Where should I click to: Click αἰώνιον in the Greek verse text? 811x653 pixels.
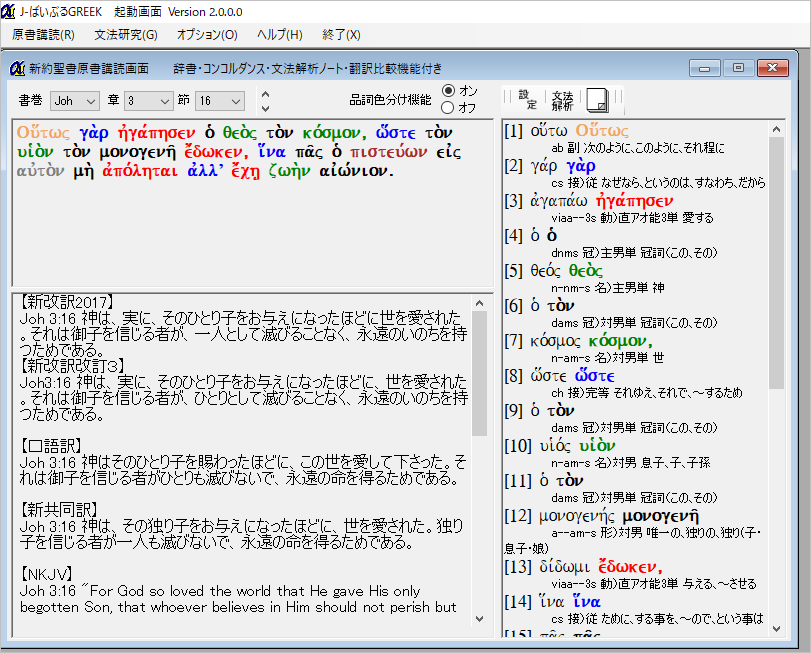(x=353, y=171)
